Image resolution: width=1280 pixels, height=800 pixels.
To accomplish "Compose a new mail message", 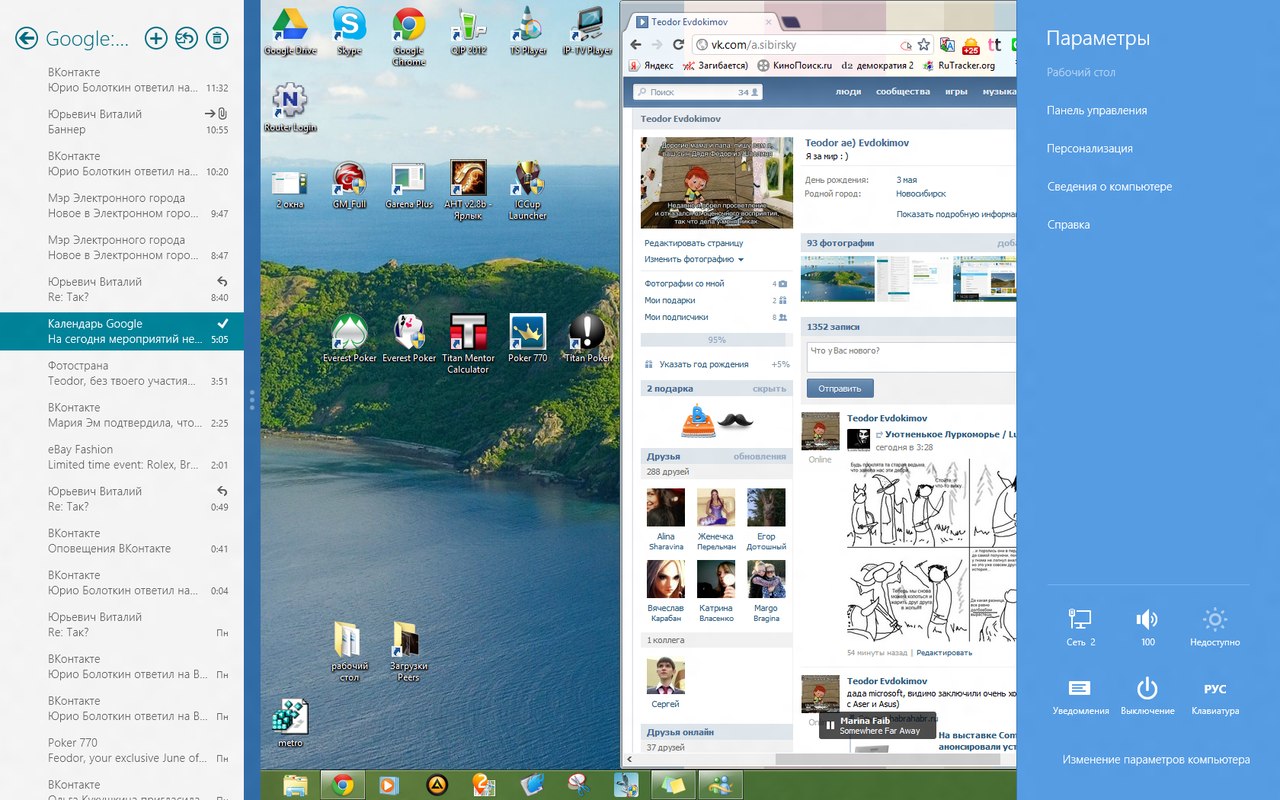I will click(156, 39).
